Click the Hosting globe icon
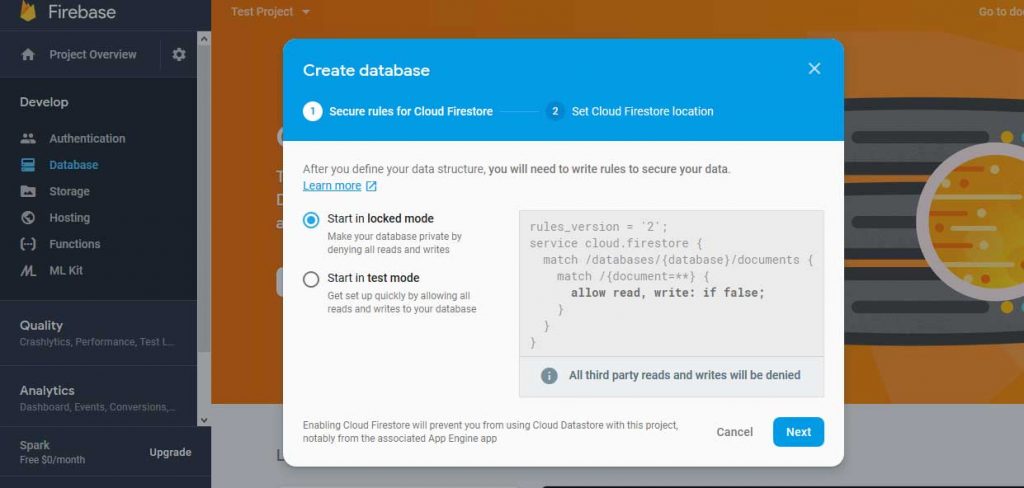The width and height of the screenshot is (1024, 488). (x=28, y=218)
